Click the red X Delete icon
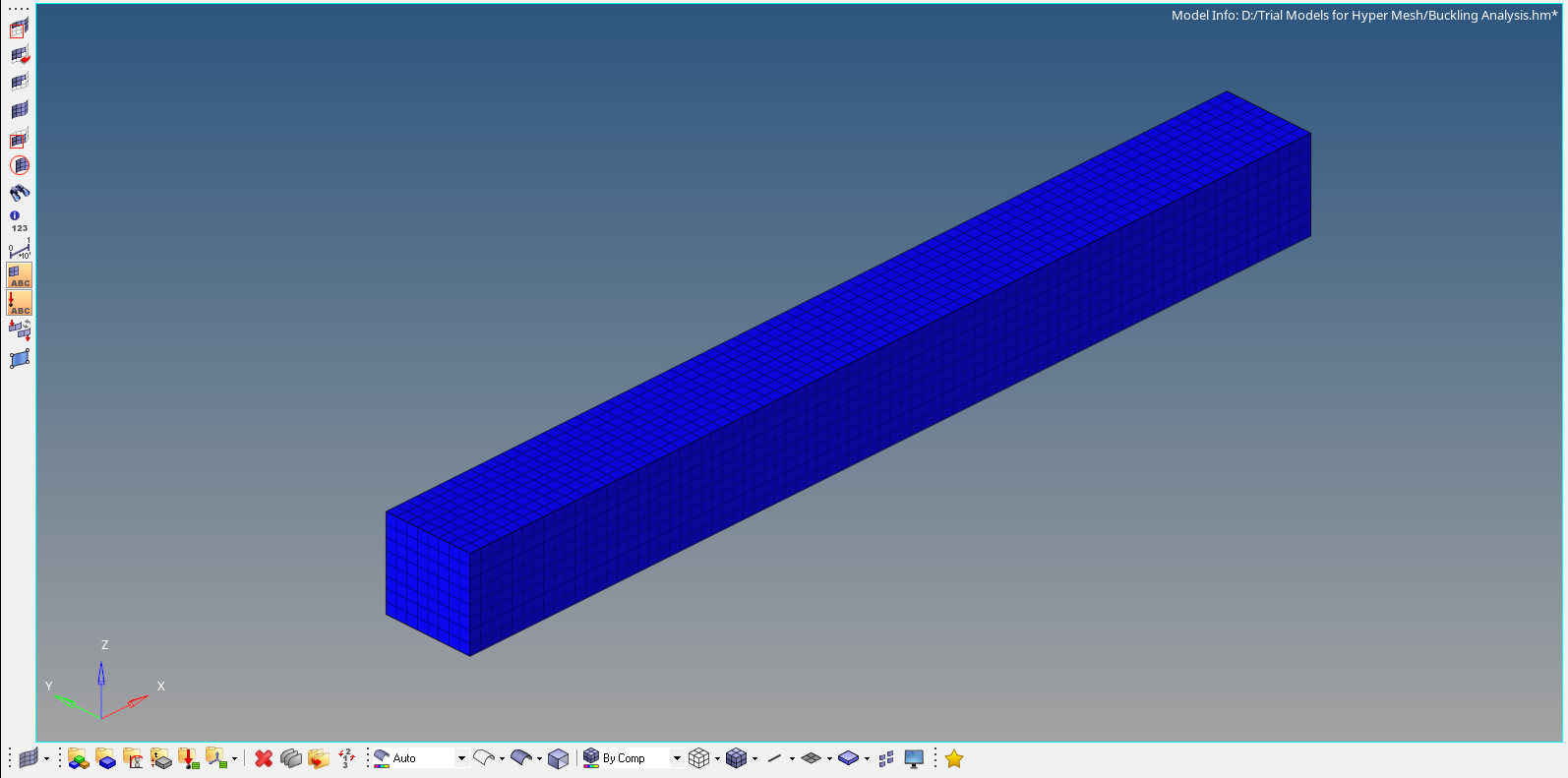1568x778 pixels. tap(264, 758)
